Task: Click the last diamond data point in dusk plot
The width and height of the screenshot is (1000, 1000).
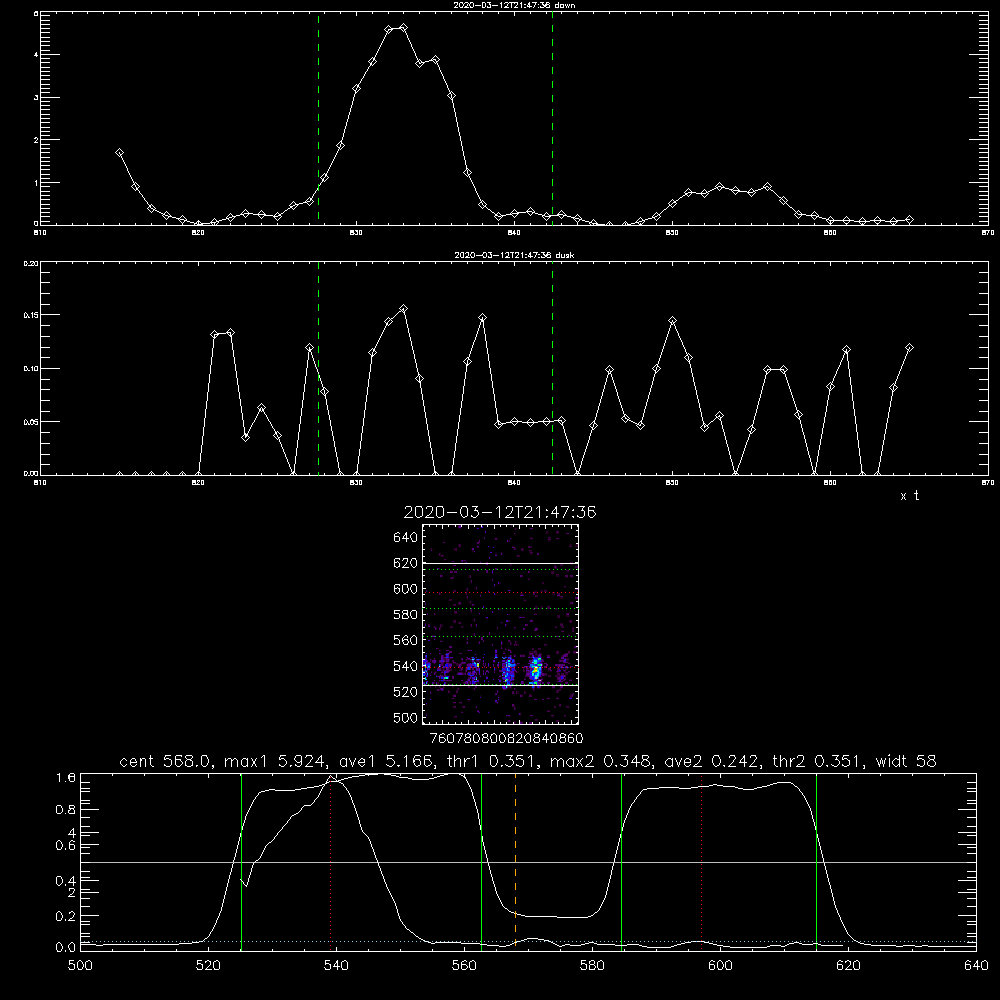Action: click(909, 348)
